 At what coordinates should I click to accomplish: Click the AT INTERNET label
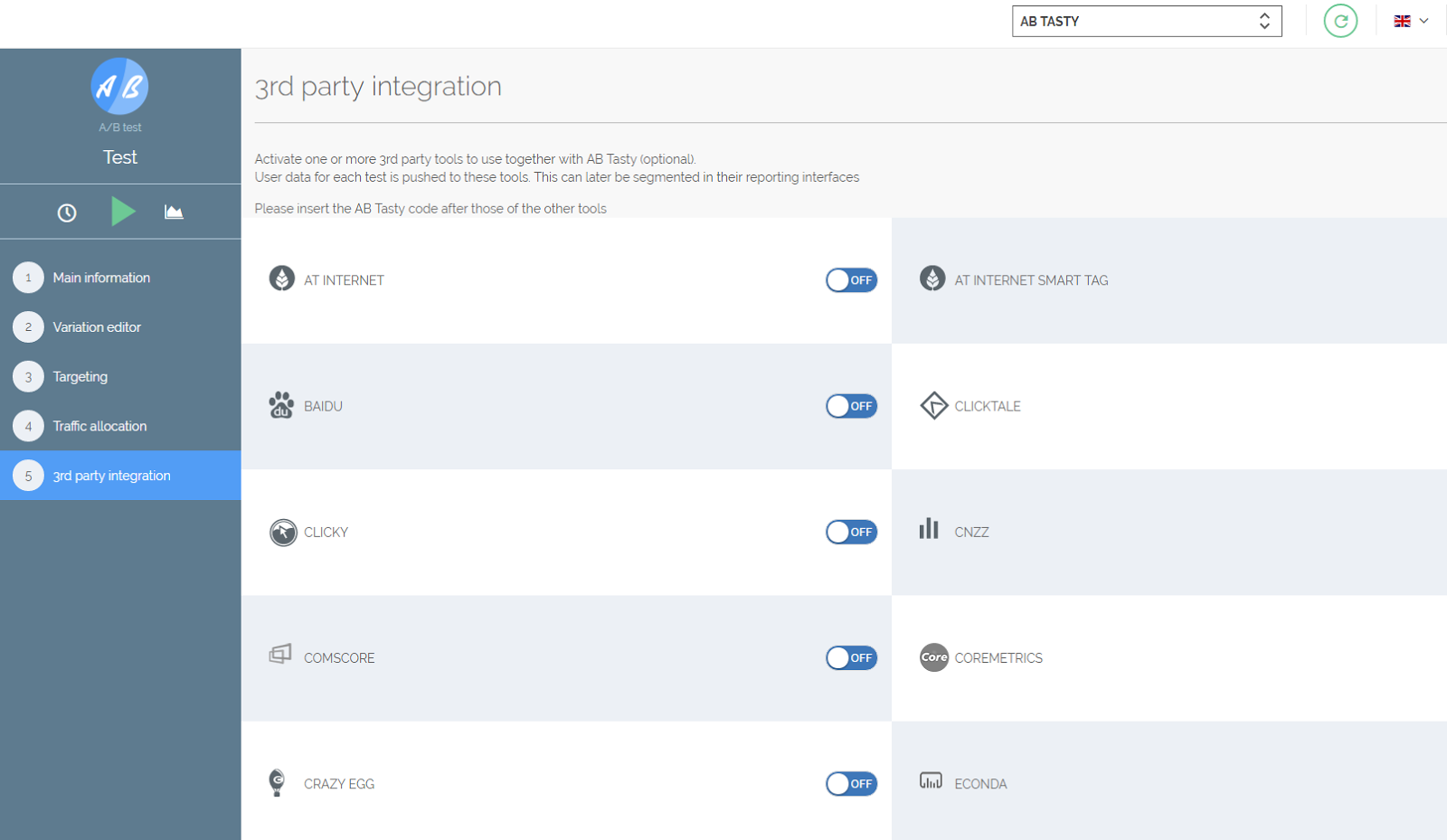(x=344, y=280)
